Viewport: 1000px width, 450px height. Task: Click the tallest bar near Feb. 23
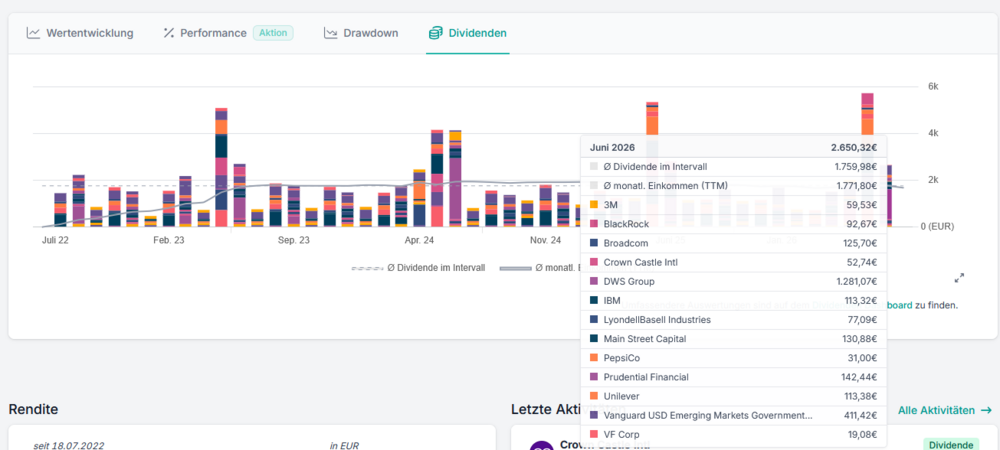(x=221, y=167)
